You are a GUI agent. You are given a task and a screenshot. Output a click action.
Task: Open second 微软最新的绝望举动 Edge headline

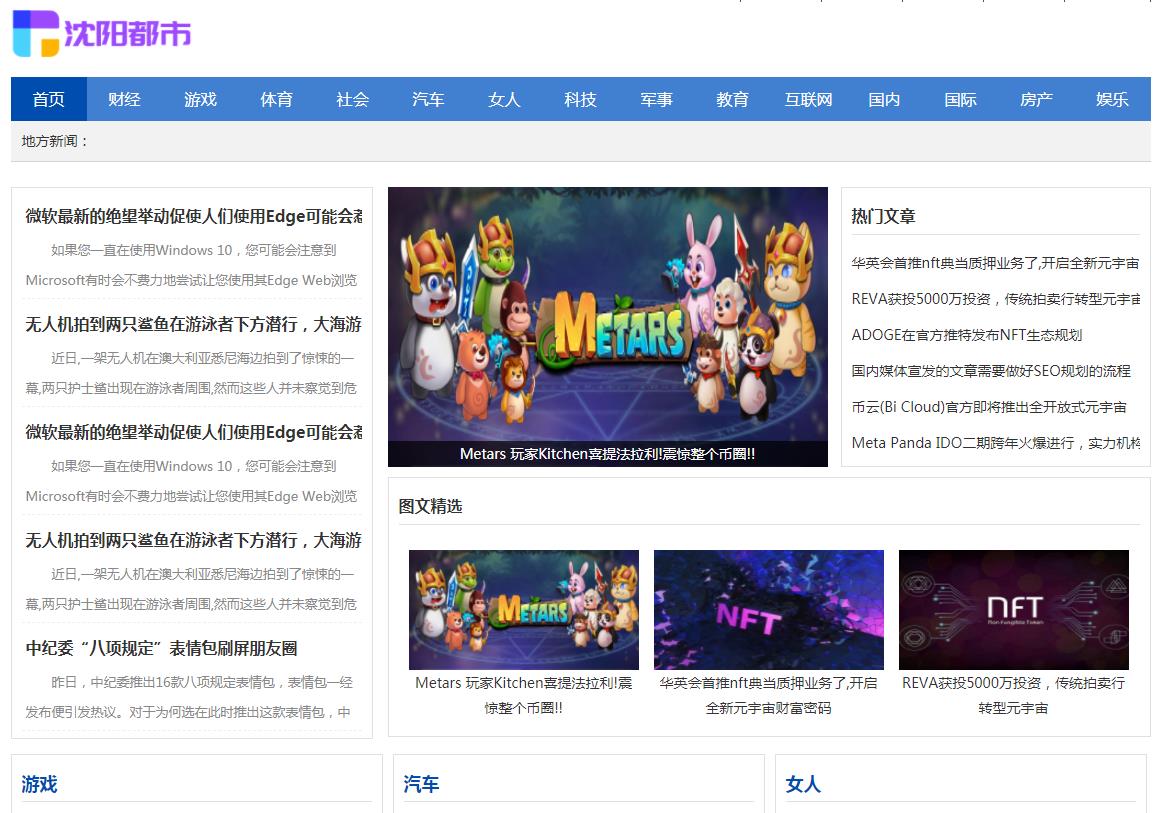point(194,432)
